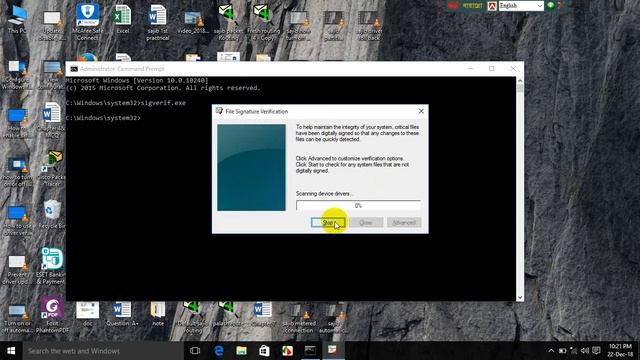Viewport: 640px width, 360px height.
Task: Open the Prevent driver update video icon
Action: pos(17,269)
